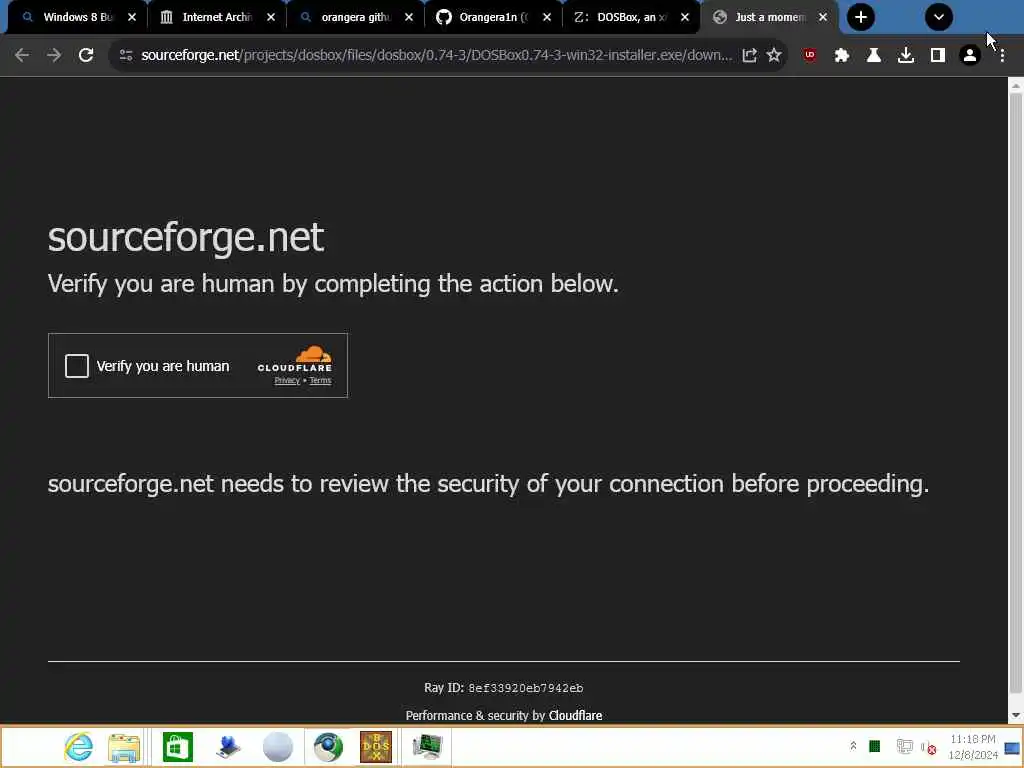Close the Just a moment tab
1024x768 pixels.
823,17
